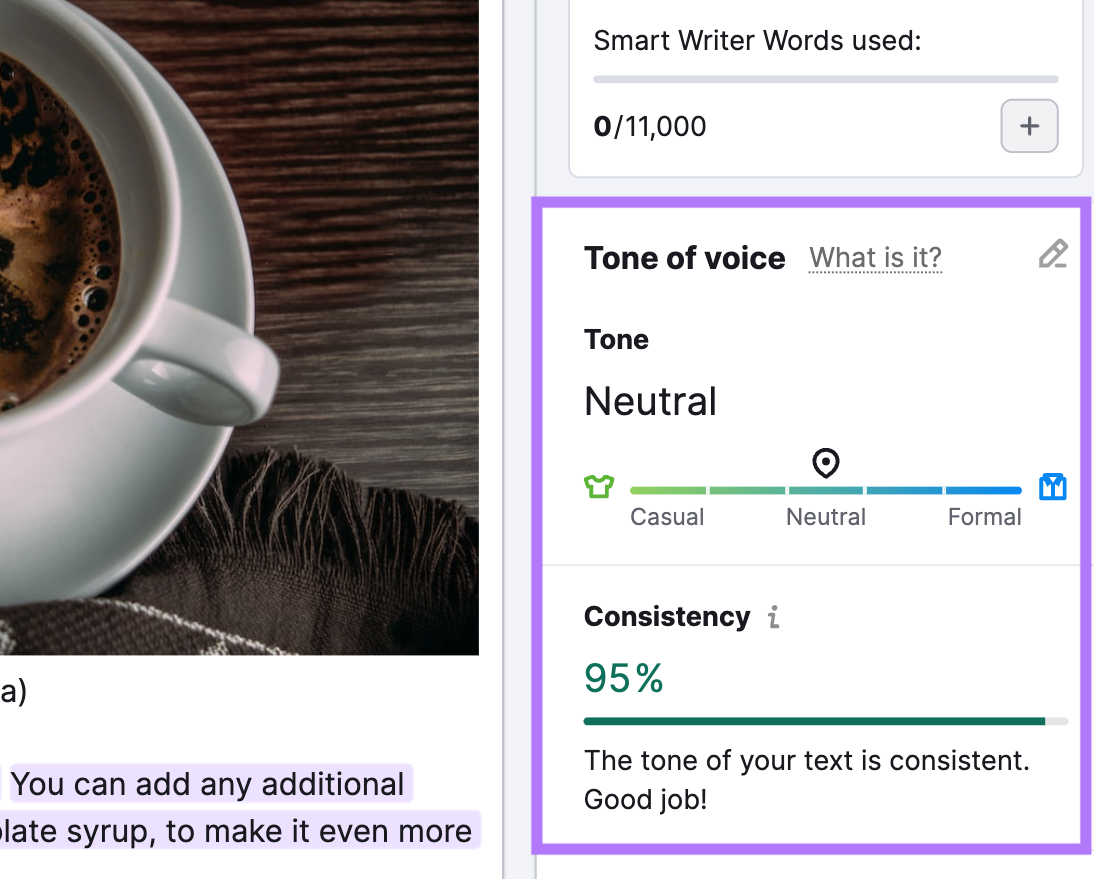
Task: Click the Neutral tone label text
Action: coord(650,401)
